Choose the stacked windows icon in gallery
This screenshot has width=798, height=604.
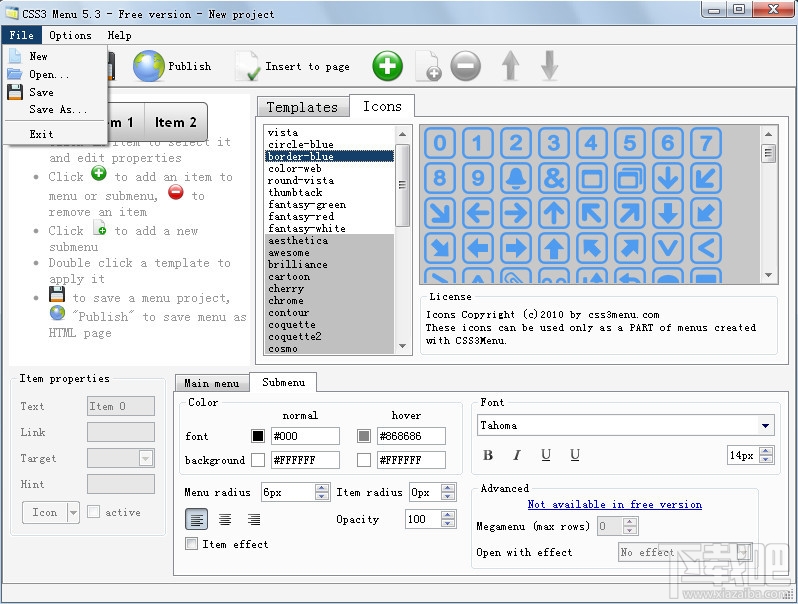point(630,178)
